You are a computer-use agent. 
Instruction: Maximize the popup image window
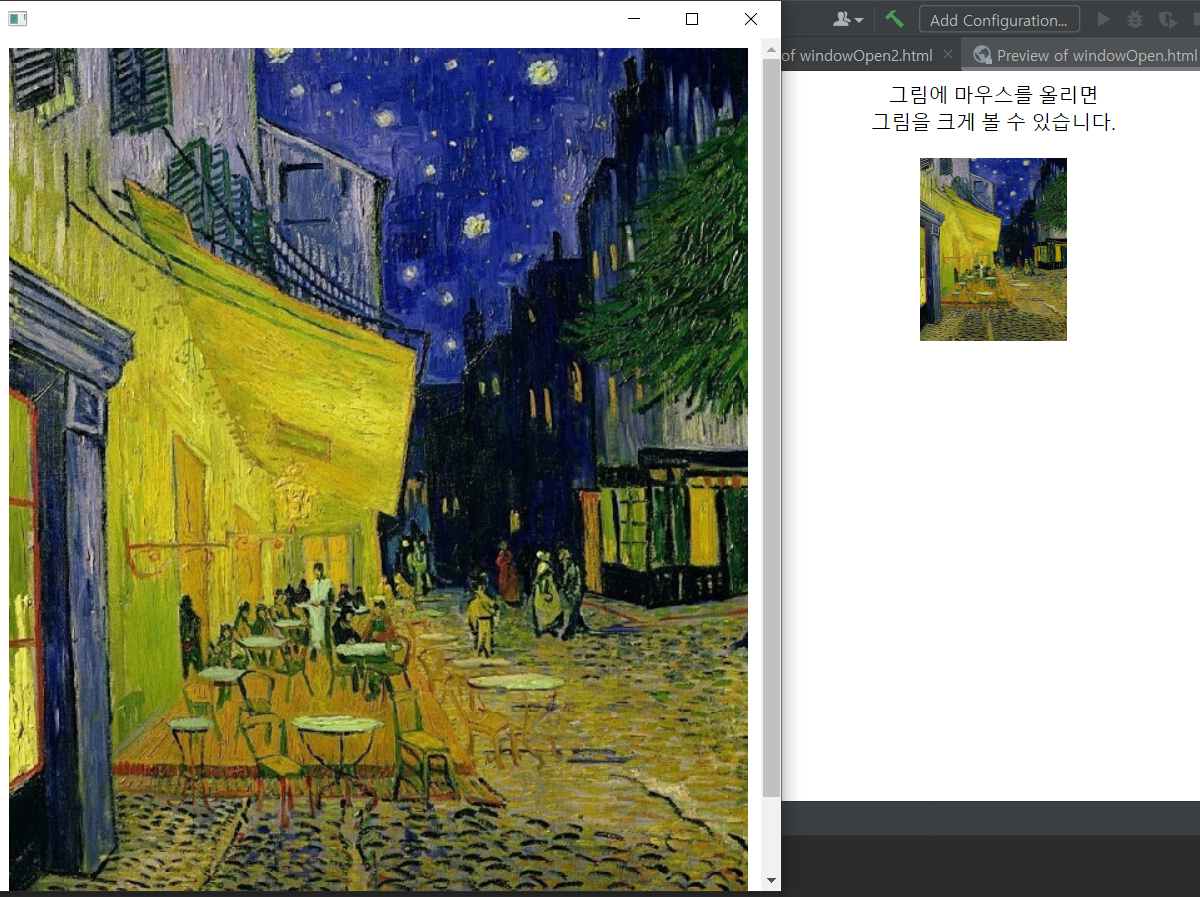[x=692, y=19]
